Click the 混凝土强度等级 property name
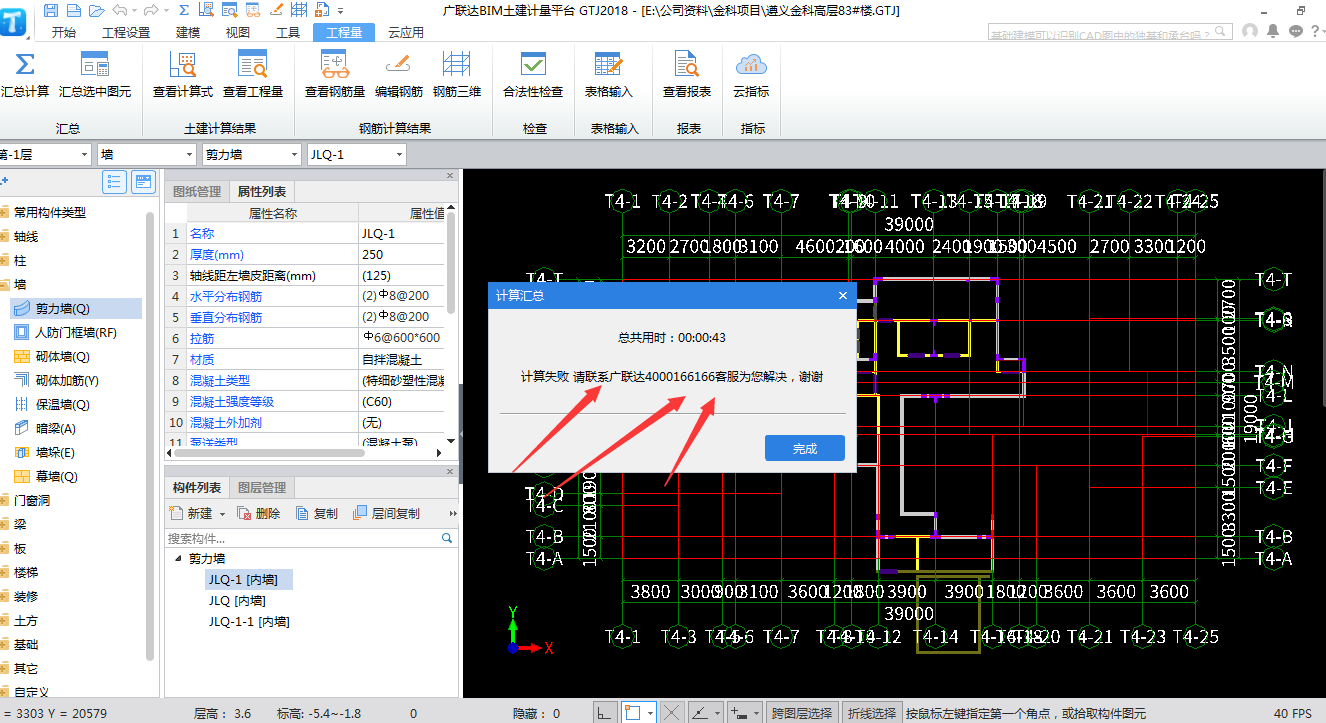 pos(232,402)
